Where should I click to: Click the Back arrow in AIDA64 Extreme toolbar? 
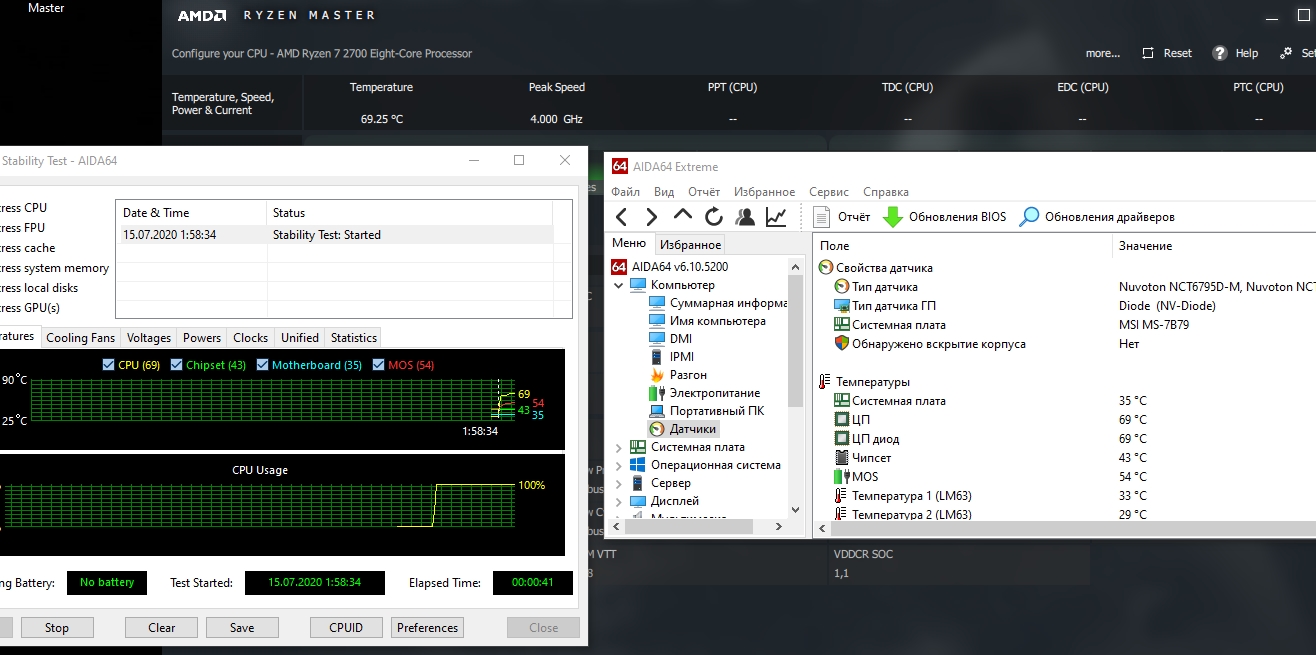point(621,217)
